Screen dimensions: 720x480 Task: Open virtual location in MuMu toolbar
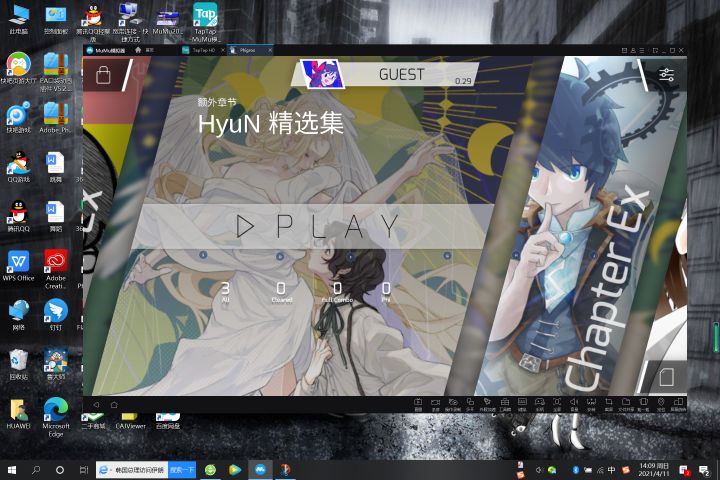661,404
